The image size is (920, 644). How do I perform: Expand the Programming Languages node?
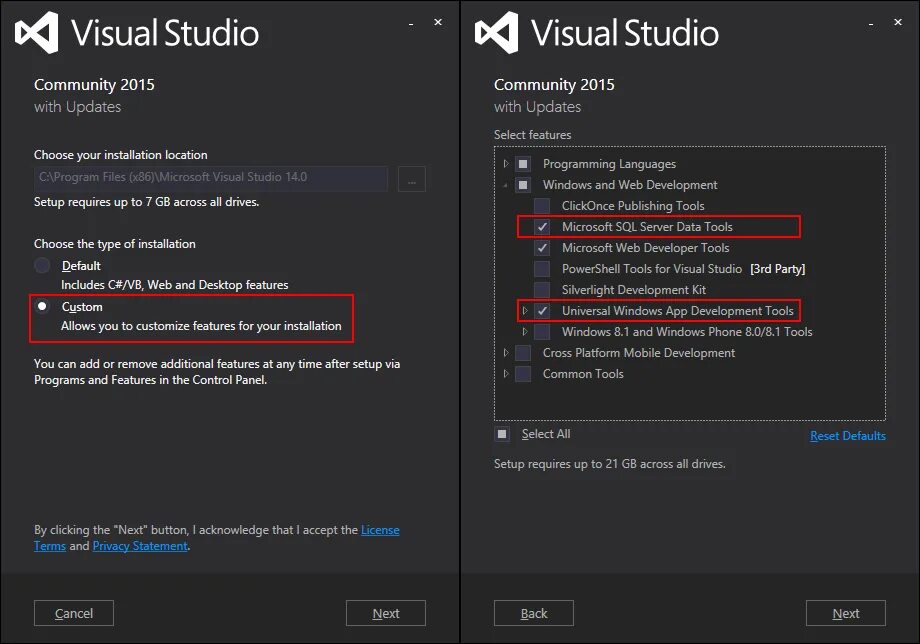click(x=506, y=164)
